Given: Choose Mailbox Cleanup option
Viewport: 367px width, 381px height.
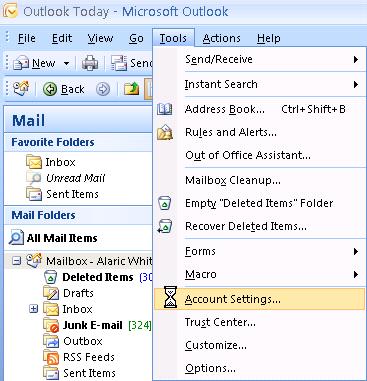Looking at the screenshot, I should 258,180.
